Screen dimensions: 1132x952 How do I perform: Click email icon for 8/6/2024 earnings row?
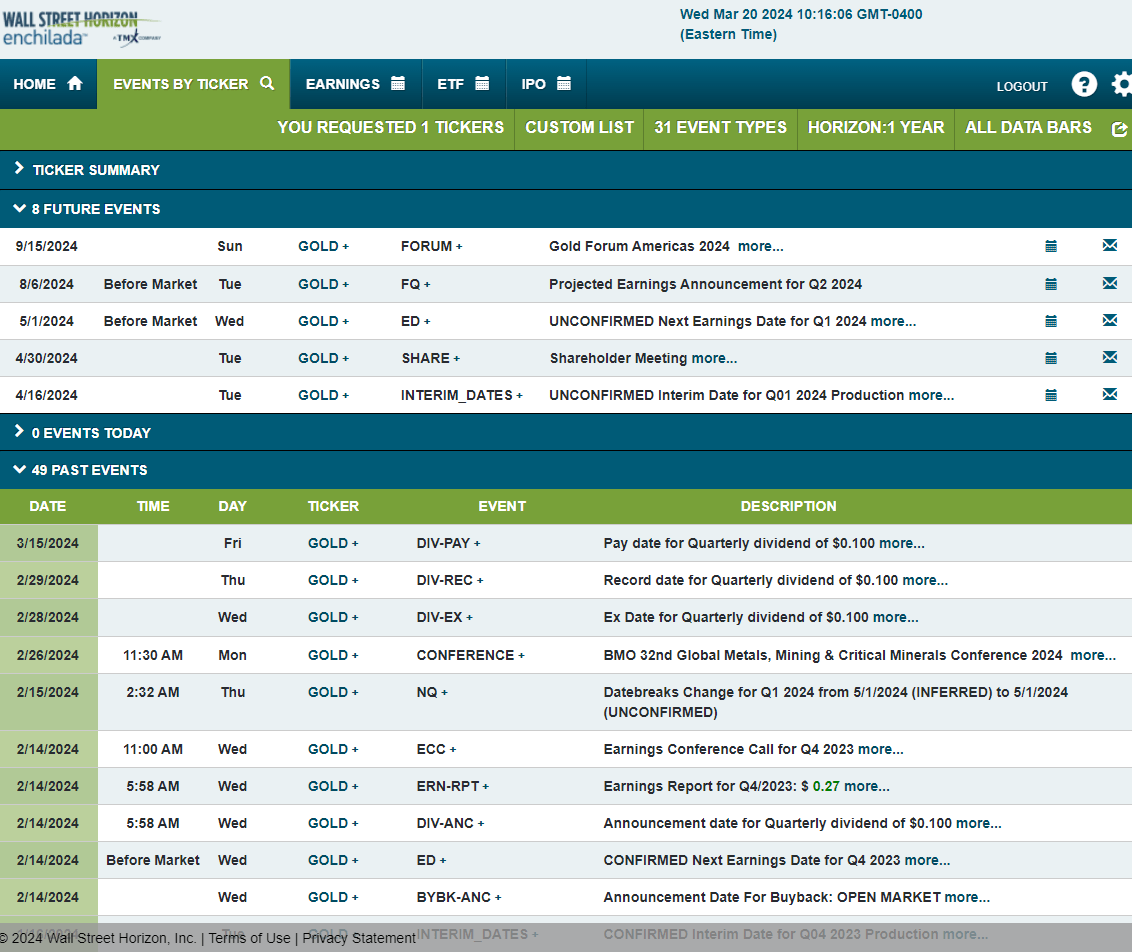click(x=1109, y=284)
